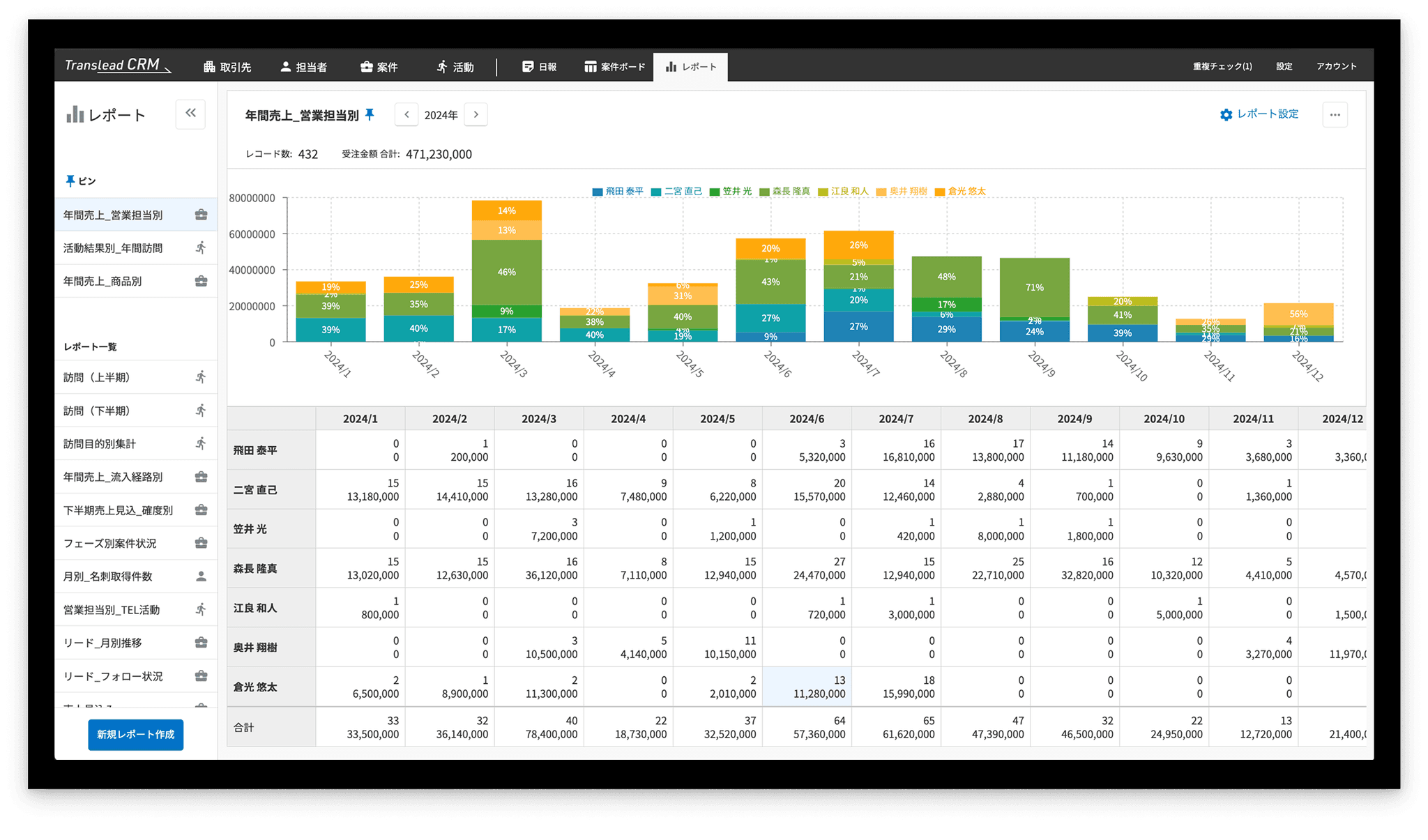Click person icon beside 月別_名刺取得件数

click(x=201, y=576)
